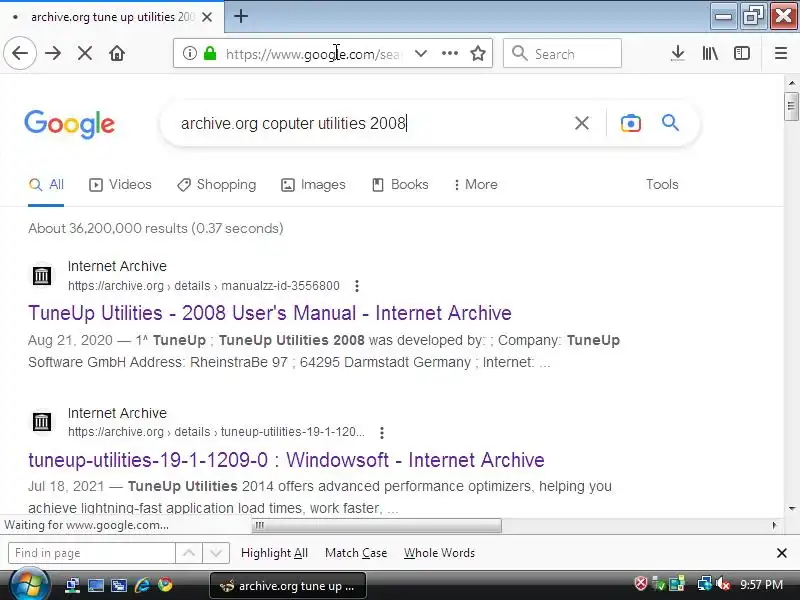Find next match arrow
800x600 pixels.
tap(216, 553)
